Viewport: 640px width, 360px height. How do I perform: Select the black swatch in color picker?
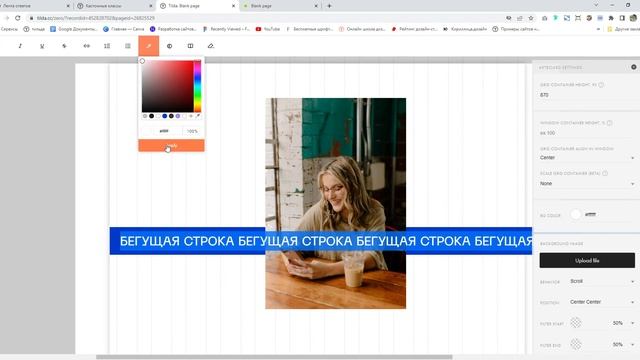[x=151, y=116]
